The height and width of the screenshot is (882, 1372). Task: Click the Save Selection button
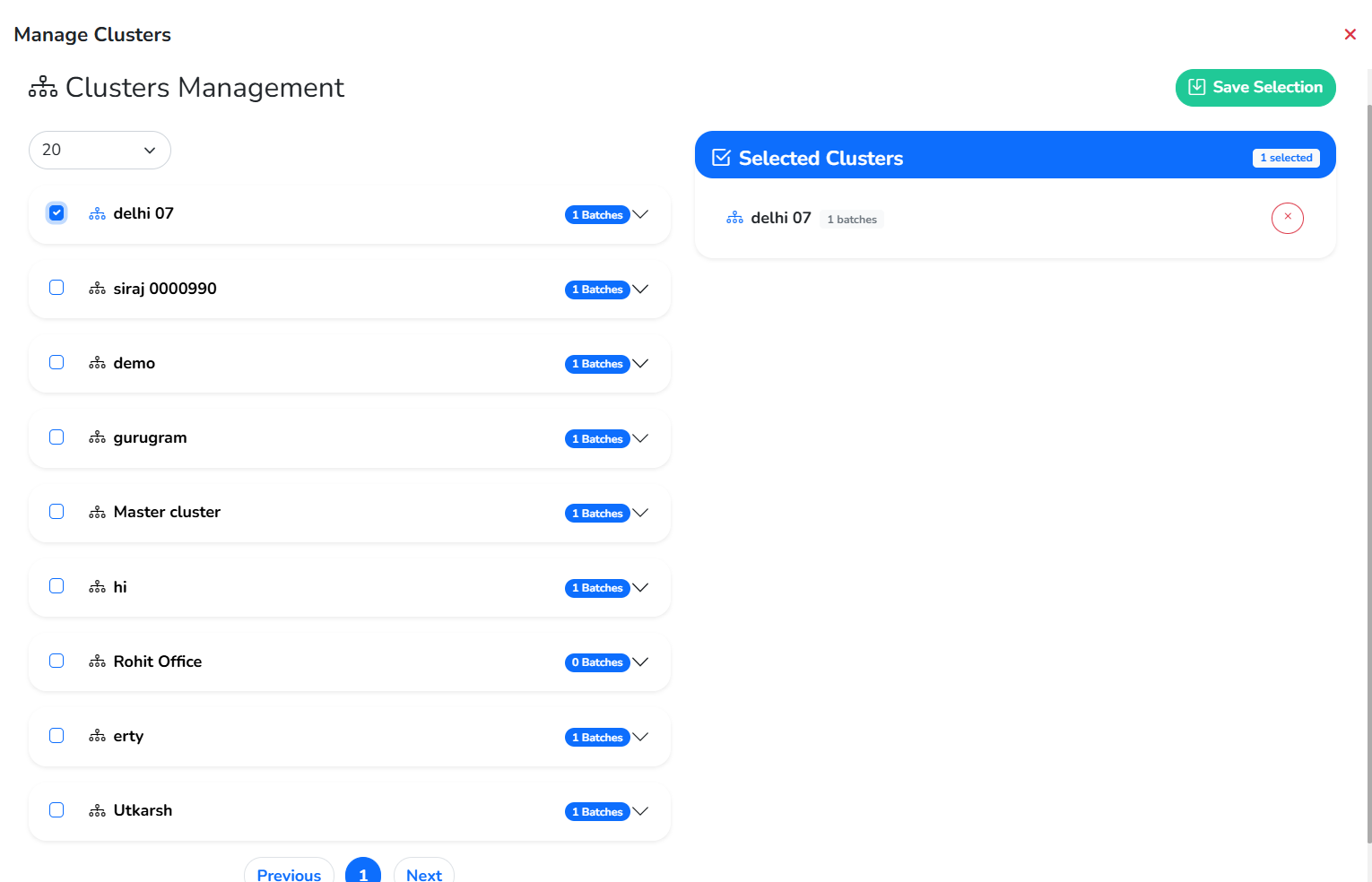pyautogui.click(x=1255, y=88)
